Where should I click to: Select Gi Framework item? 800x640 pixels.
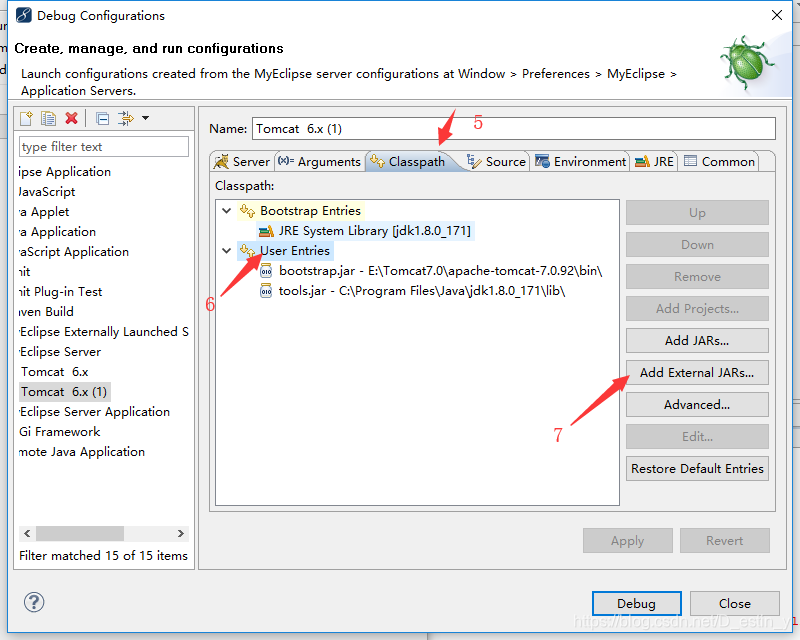60,432
